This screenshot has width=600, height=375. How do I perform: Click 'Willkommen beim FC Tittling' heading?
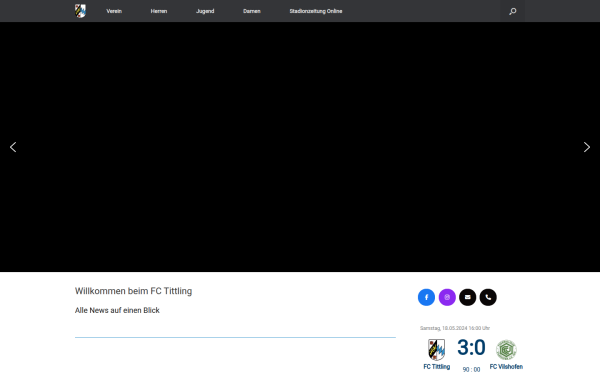[134, 291]
